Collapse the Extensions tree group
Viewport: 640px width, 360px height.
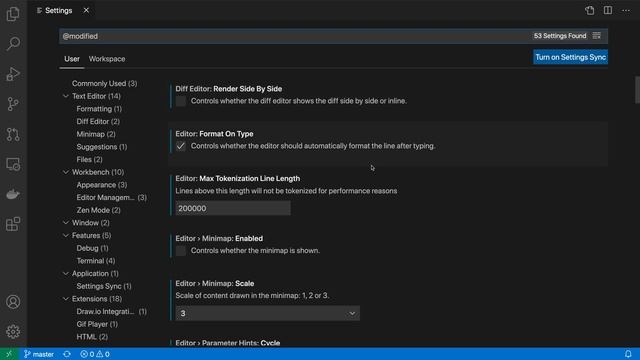(x=66, y=299)
